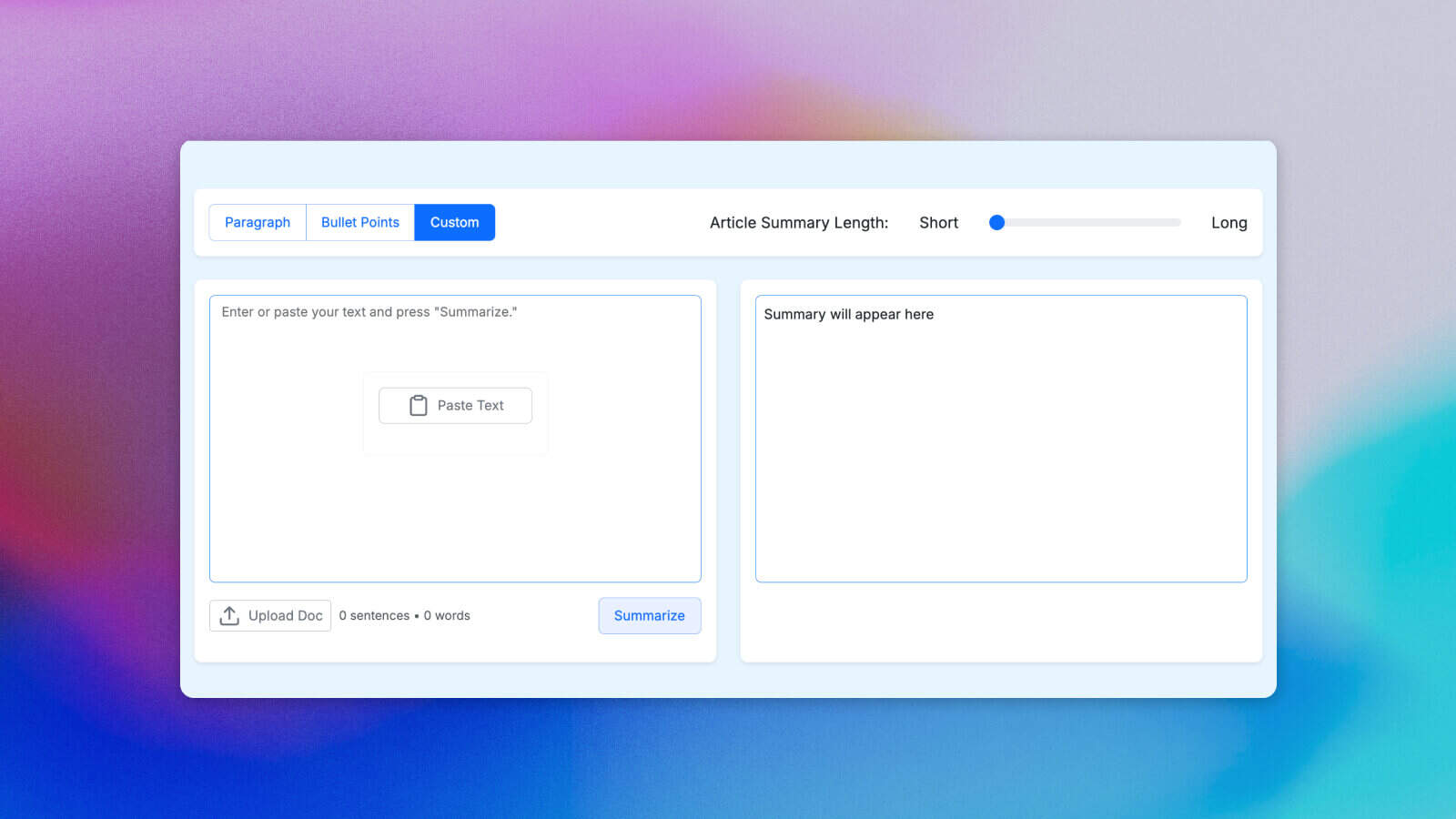Image resolution: width=1456 pixels, height=819 pixels.
Task: Click the clipboard icon in Paste Text
Action: click(418, 406)
